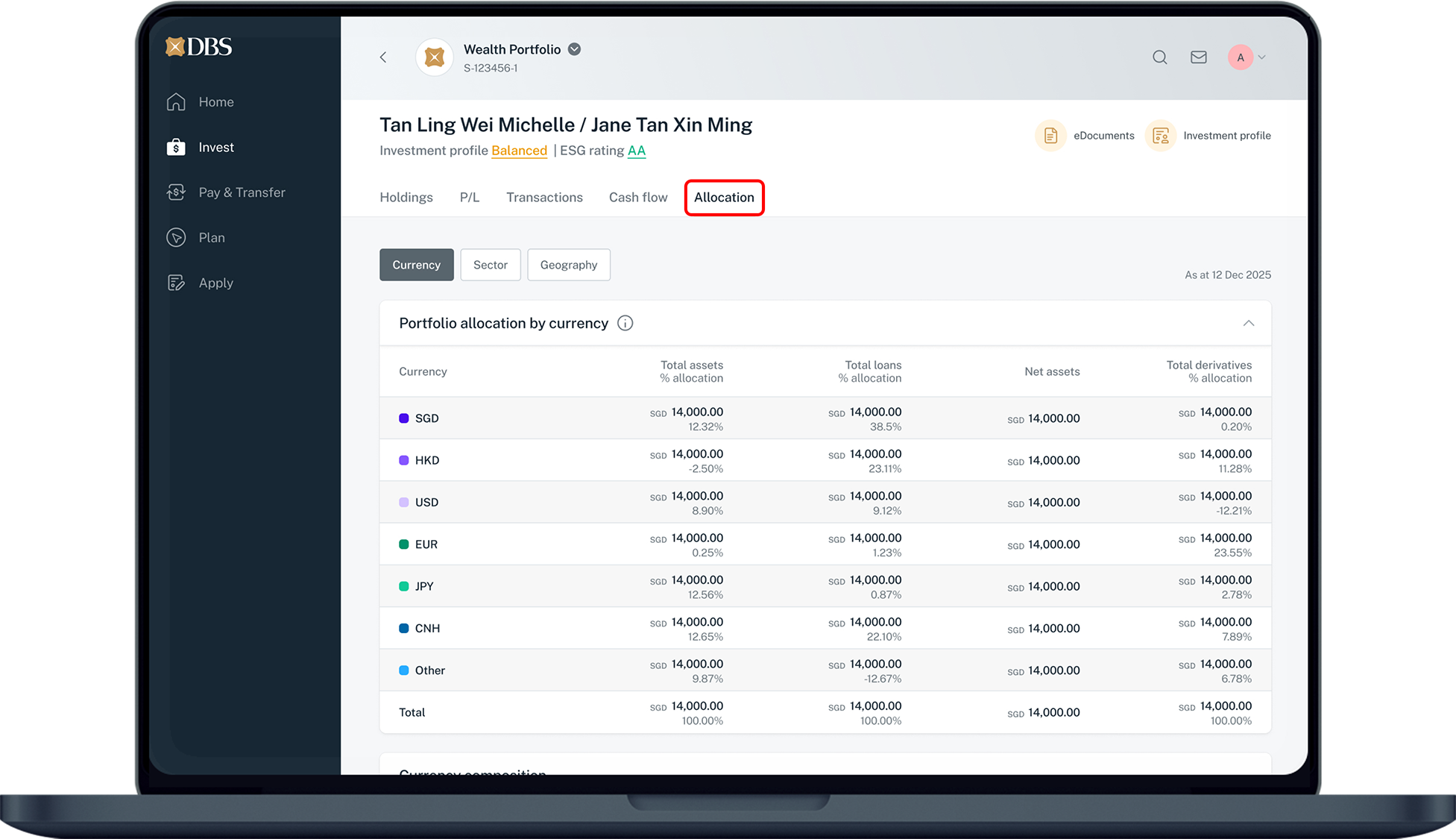Switch to the Sector view toggle
Image resolution: width=1456 pixels, height=839 pixels.
(490, 265)
